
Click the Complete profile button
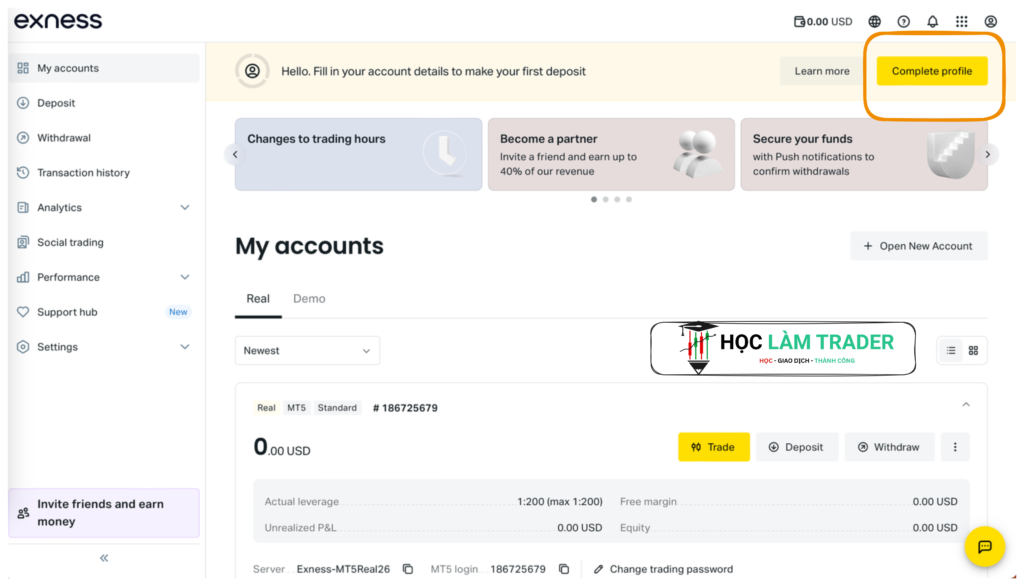click(x=932, y=71)
